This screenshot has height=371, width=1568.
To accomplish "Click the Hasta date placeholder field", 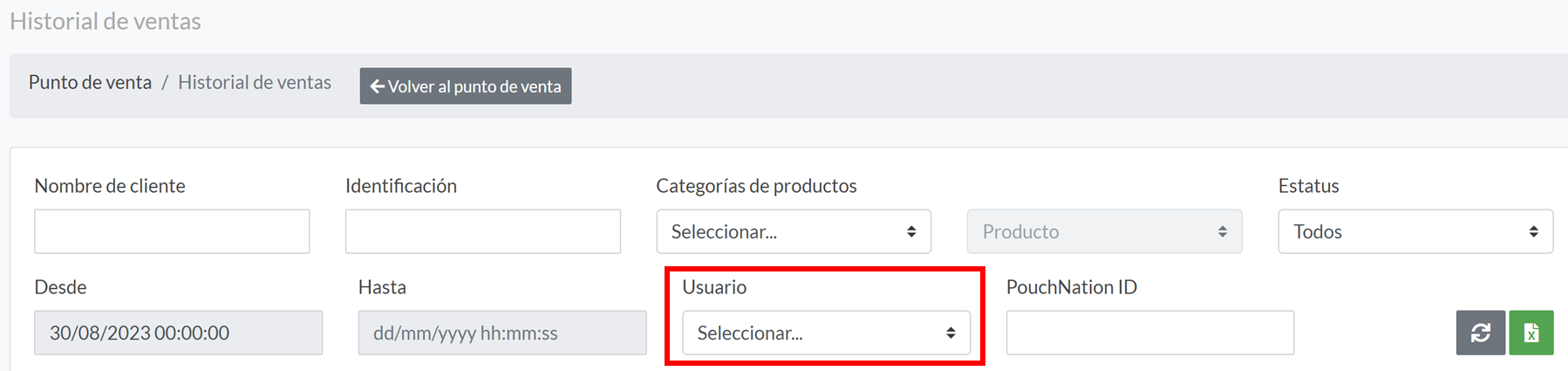I will pyautogui.click(x=502, y=333).
